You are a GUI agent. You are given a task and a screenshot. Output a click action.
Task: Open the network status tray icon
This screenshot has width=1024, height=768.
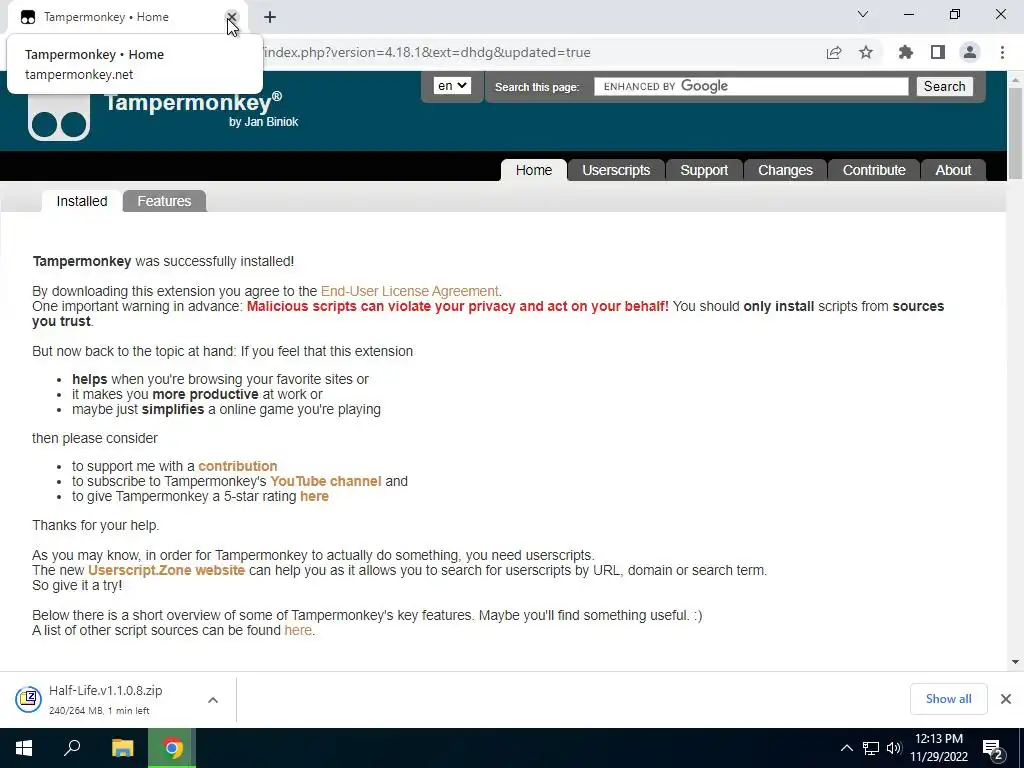[871, 748]
